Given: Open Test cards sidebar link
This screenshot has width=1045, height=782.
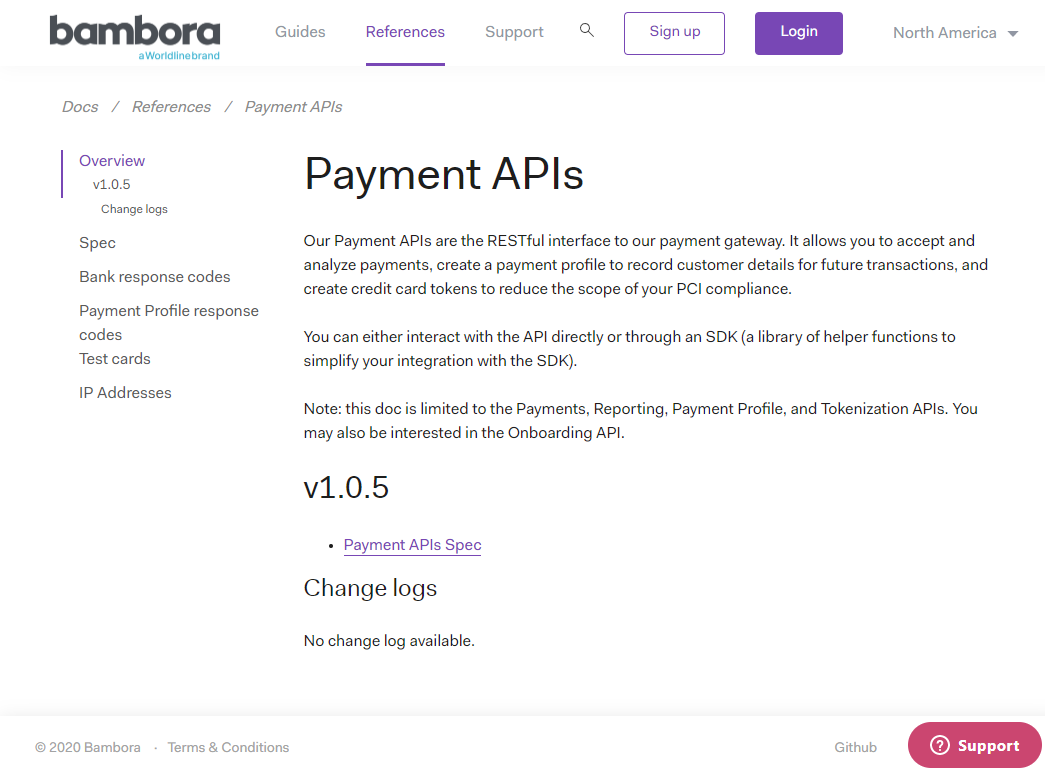Looking at the screenshot, I should pyautogui.click(x=115, y=359).
